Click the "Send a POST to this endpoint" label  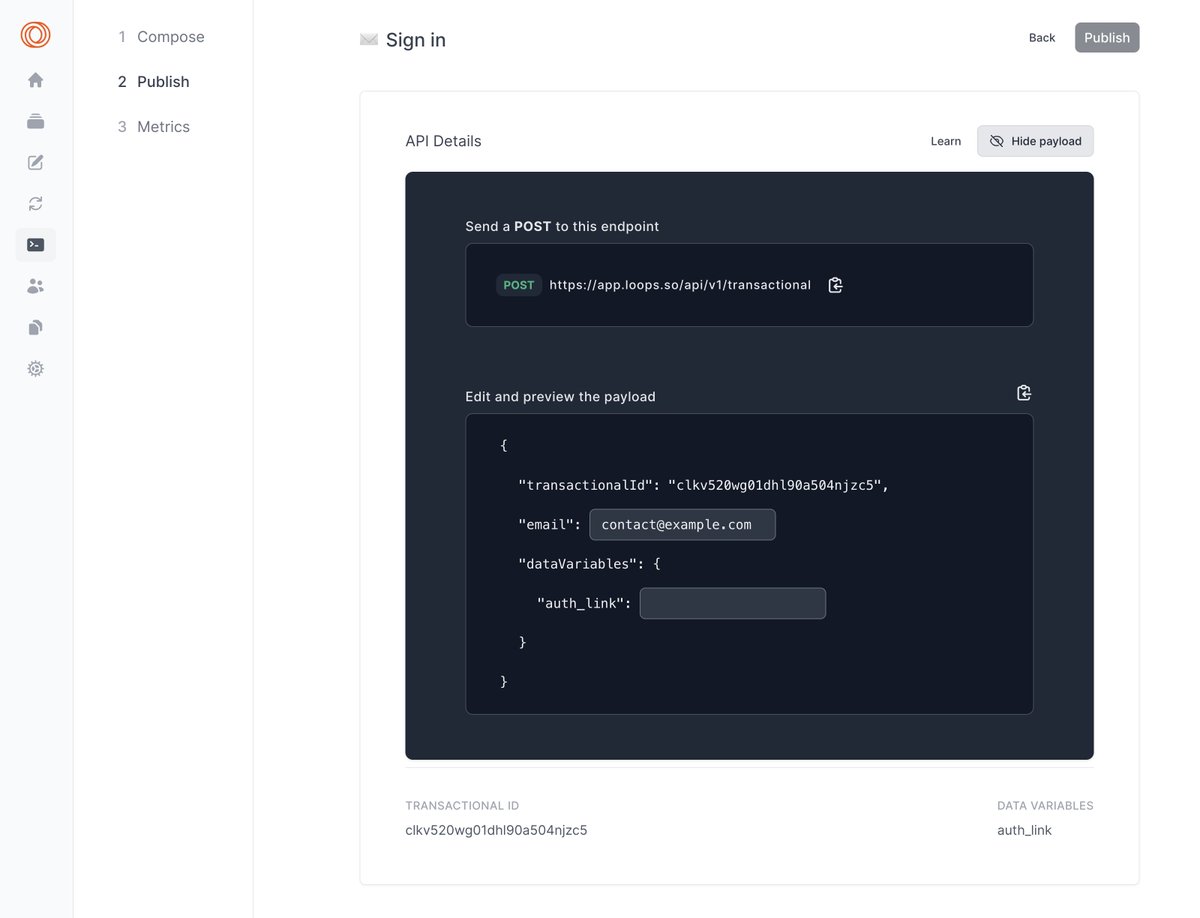click(562, 227)
